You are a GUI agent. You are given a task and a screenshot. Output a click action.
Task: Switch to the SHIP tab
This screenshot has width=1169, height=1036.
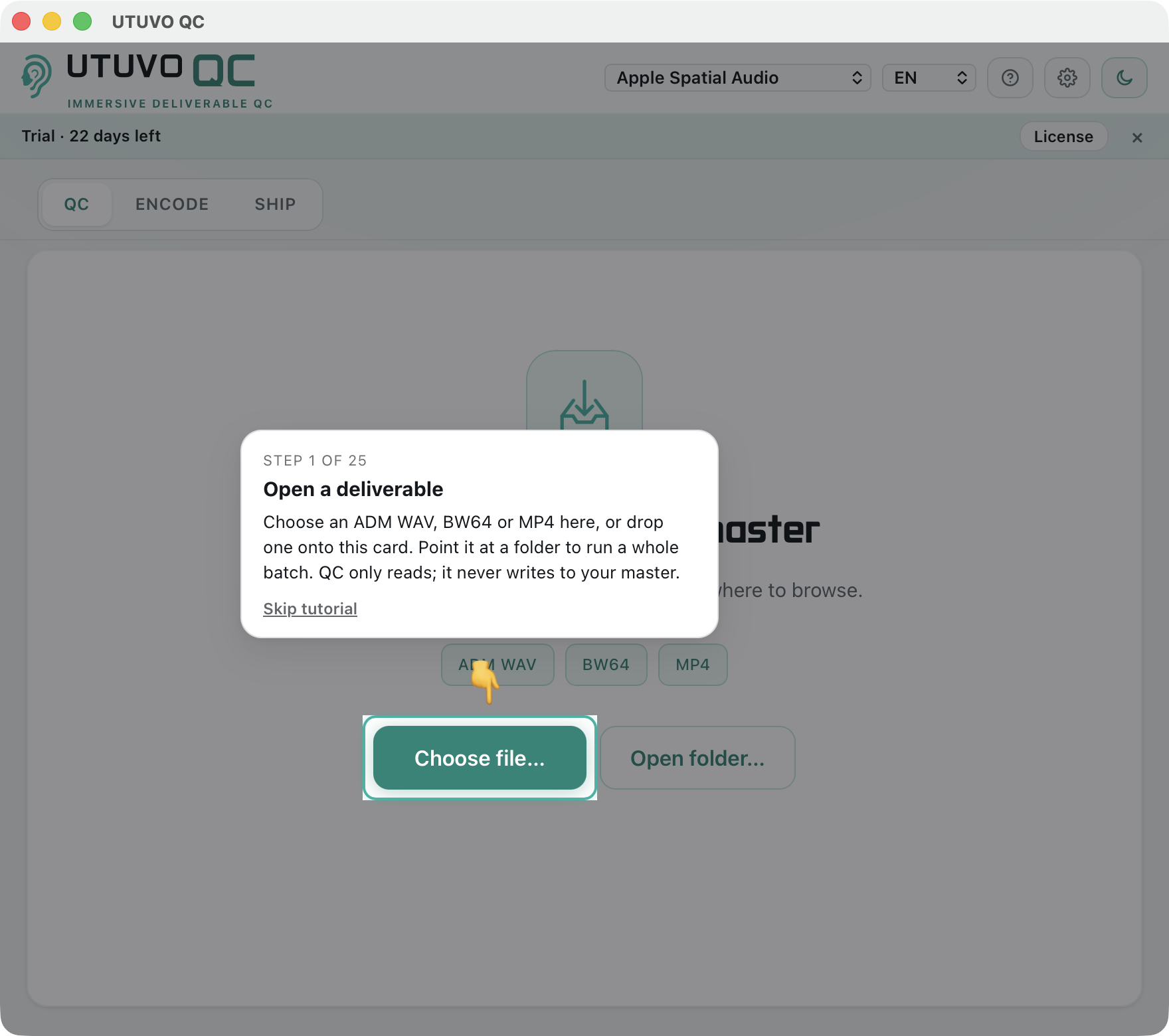click(275, 205)
